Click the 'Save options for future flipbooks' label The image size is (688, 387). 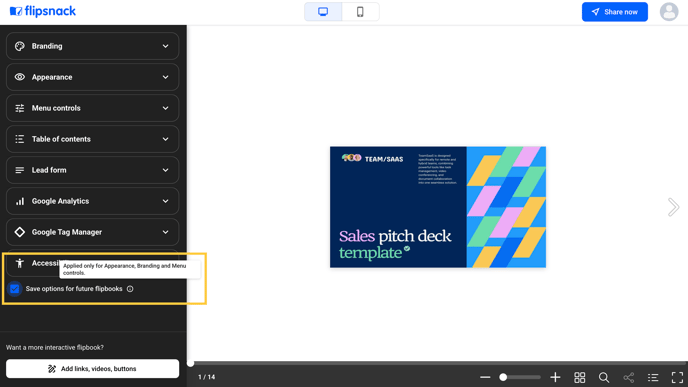74,289
